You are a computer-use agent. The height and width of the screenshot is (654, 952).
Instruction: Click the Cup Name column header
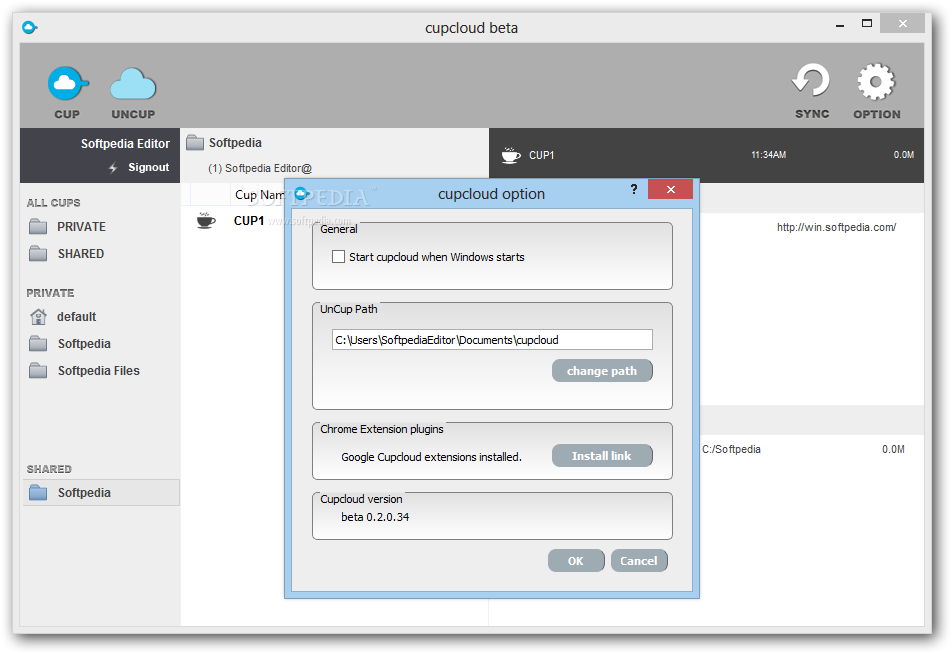pyautogui.click(x=259, y=195)
